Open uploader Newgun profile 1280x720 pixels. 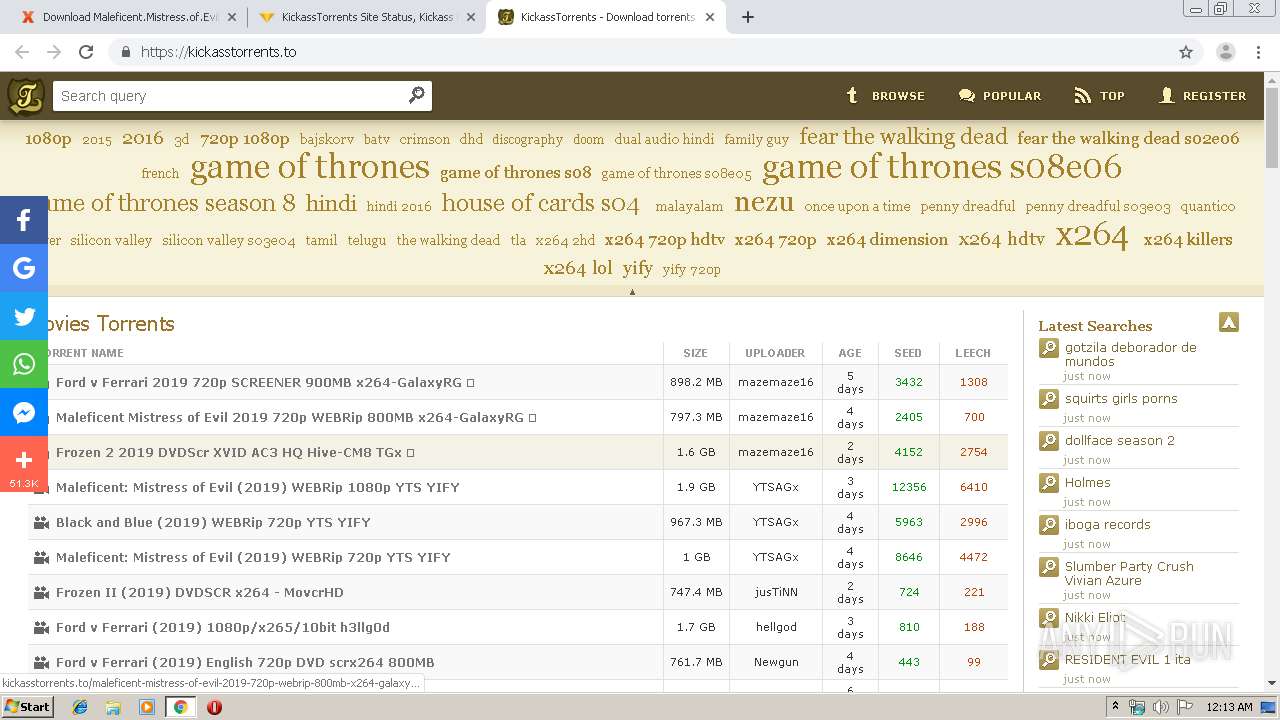coord(776,662)
